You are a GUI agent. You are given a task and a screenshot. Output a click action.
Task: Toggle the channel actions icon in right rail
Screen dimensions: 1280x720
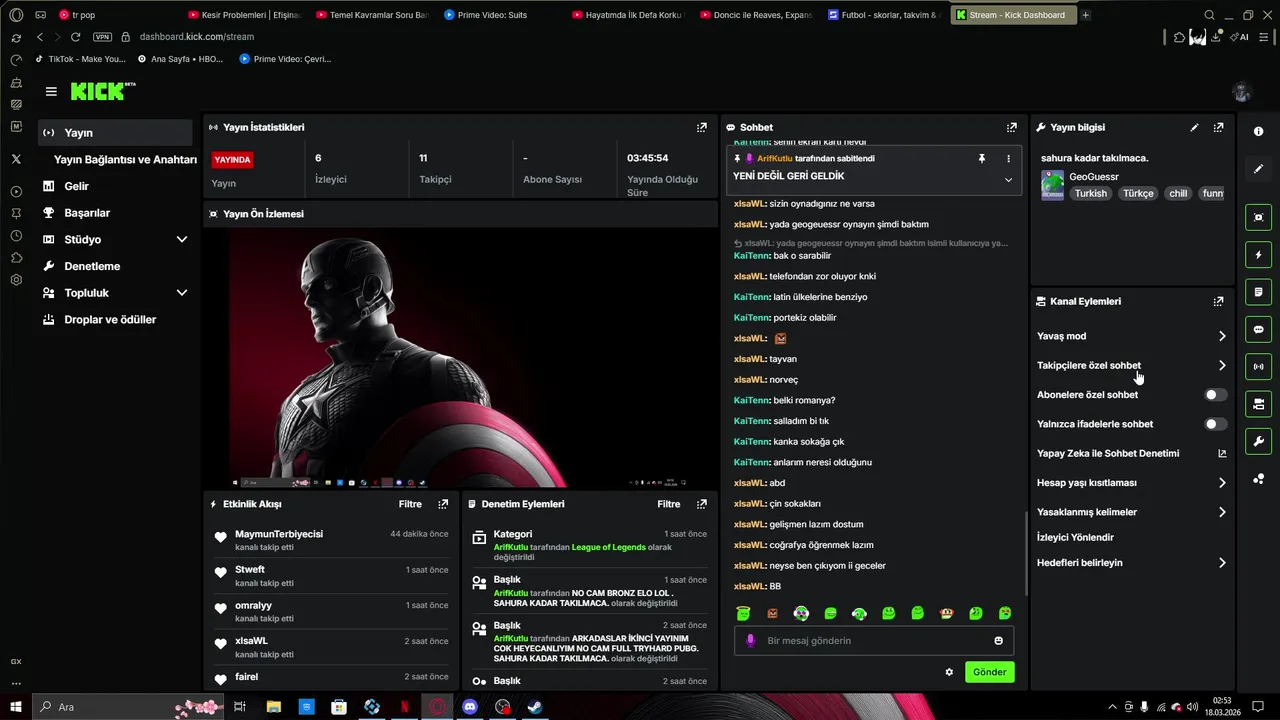tap(1258, 404)
